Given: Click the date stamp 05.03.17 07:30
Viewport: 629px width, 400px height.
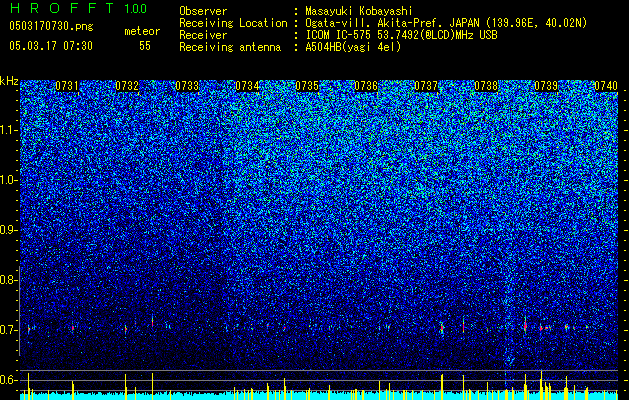Looking at the screenshot, I should pyautogui.click(x=51, y=46).
